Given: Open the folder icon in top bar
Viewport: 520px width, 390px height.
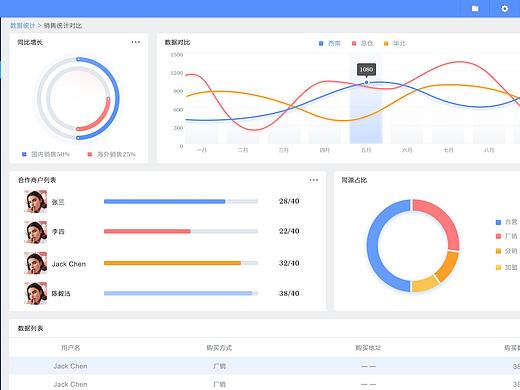Looking at the screenshot, I should click(x=475, y=8).
